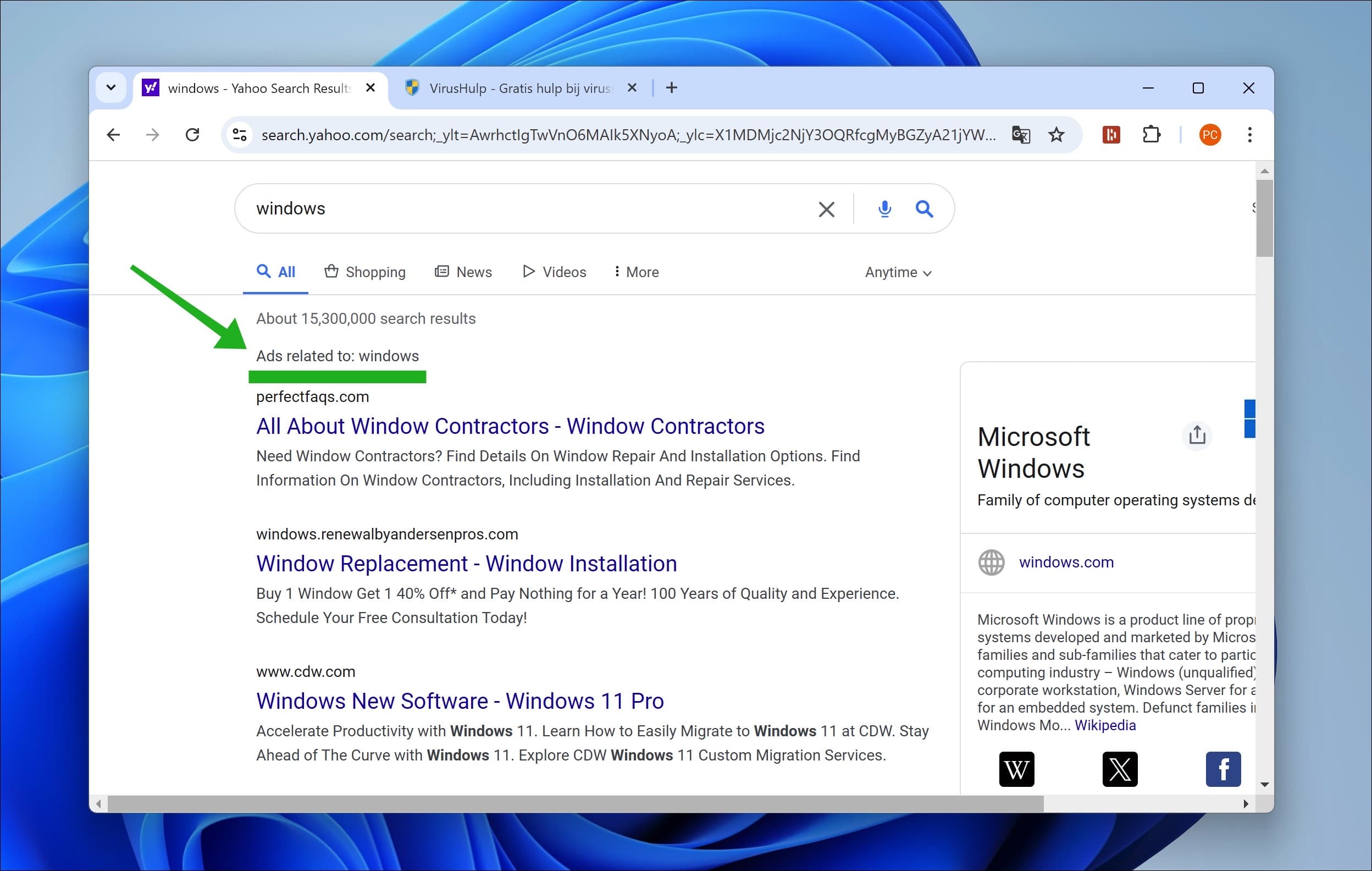
Task: Open the tab search dropdown arrow
Action: coord(111,88)
